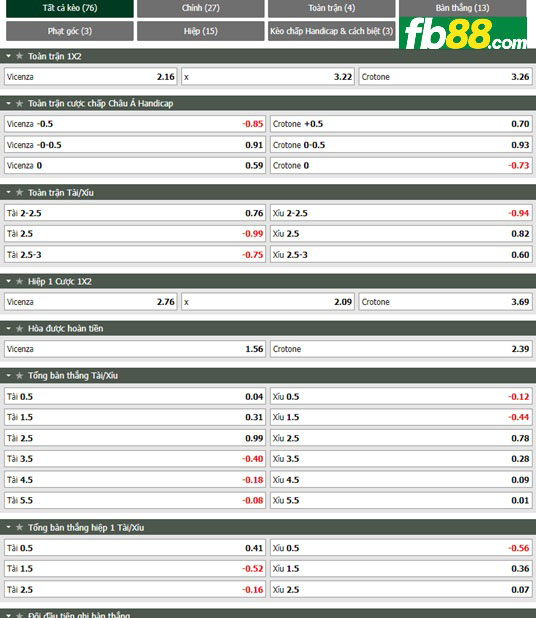Pick Vicenza 0 handicap at 0.59
This screenshot has width=536, height=618.
135,166
